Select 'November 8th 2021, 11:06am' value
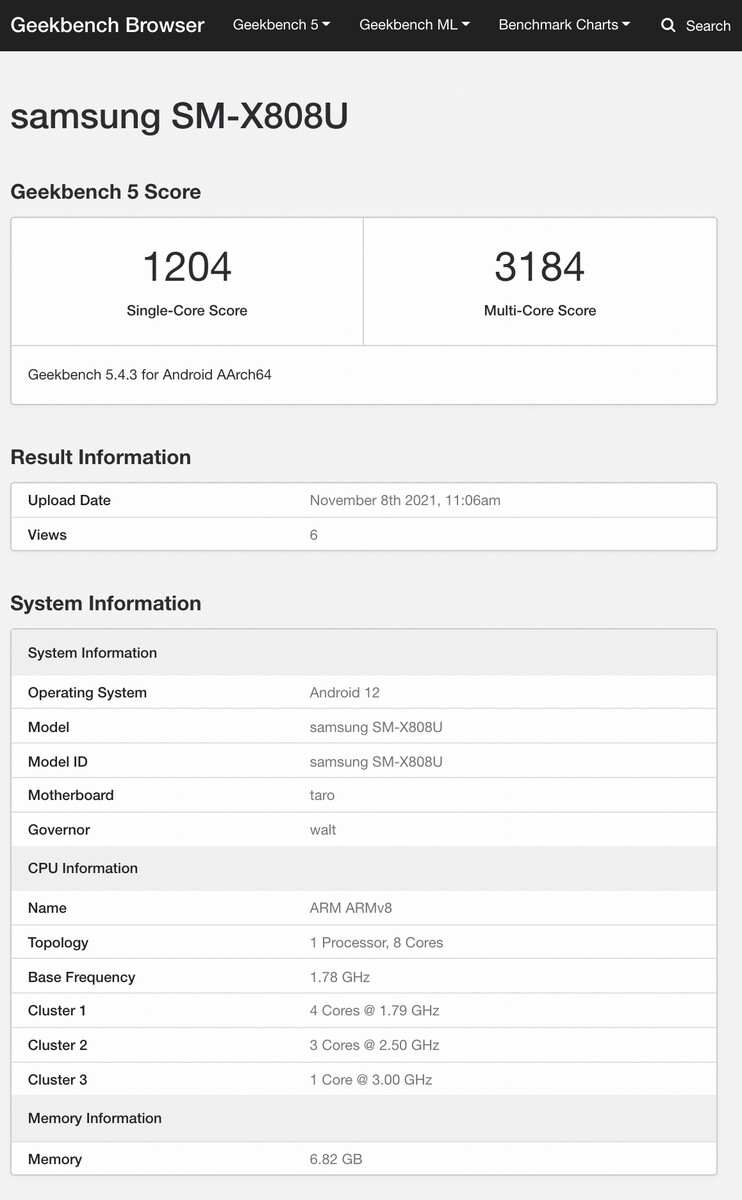The height and width of the screenshot is (1200, 742). [x=405, y=500]
